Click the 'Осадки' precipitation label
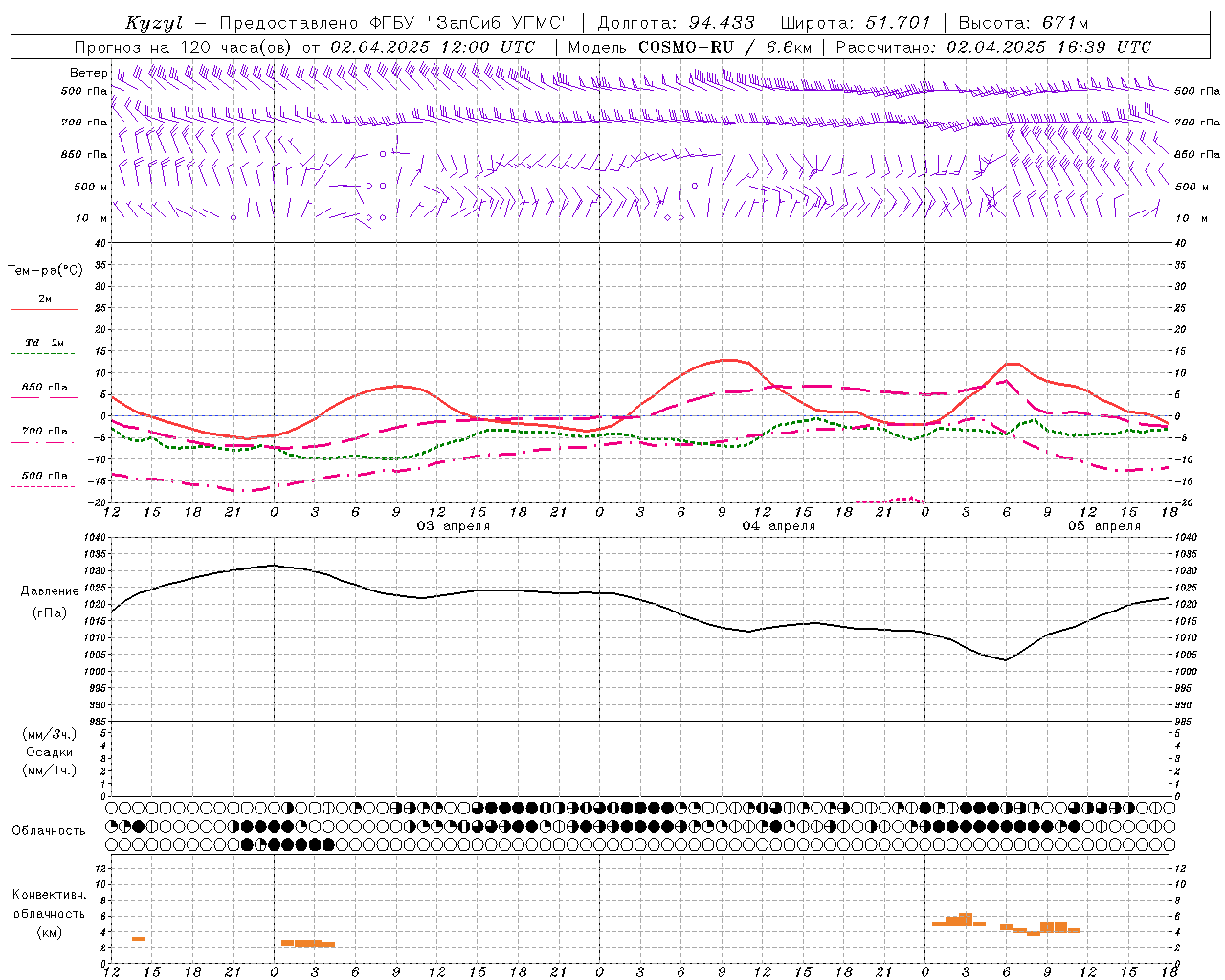This screenshot has width=1225, height=980. coord(50,752)
